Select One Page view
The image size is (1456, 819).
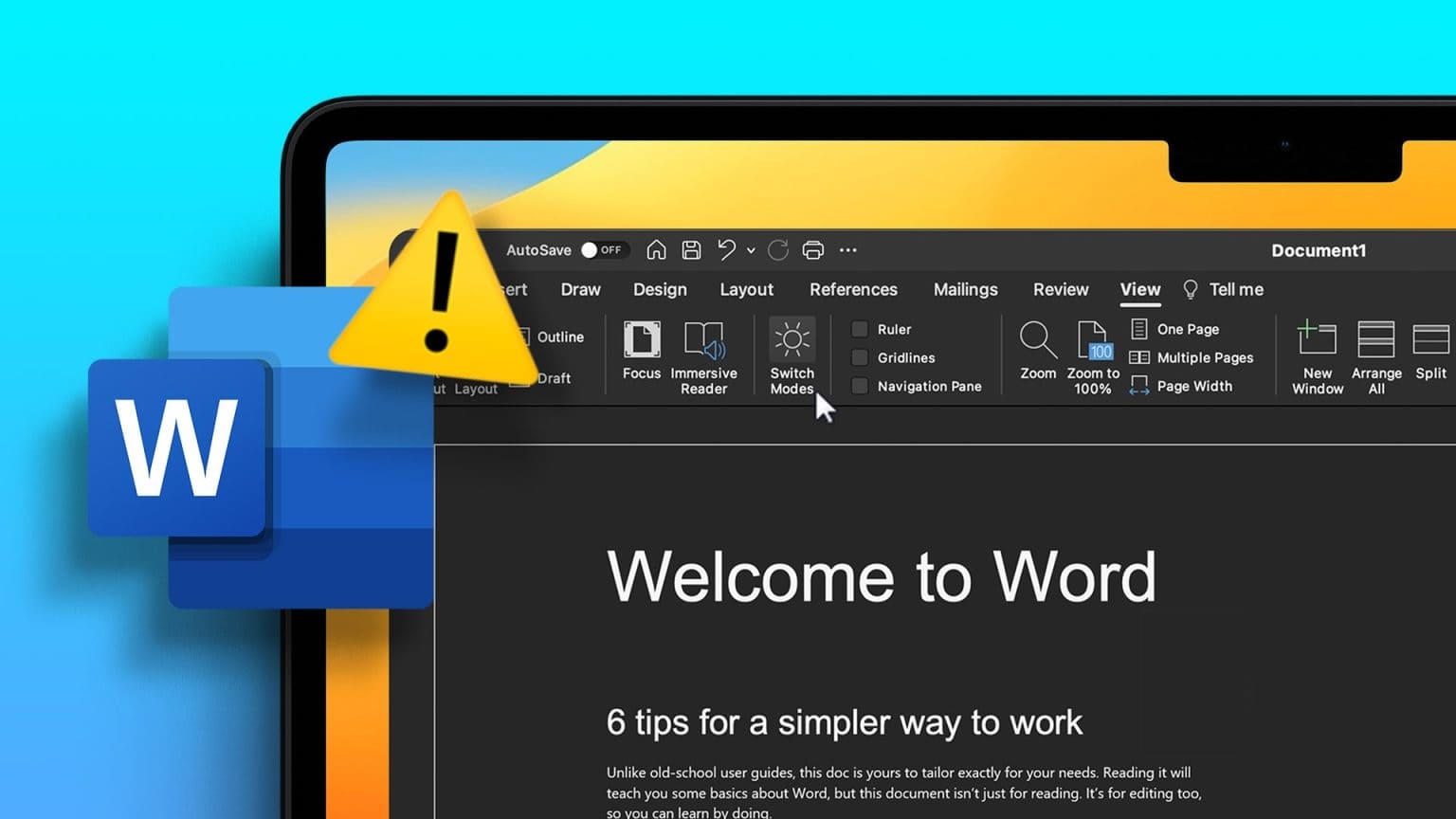pos(1174,329)
